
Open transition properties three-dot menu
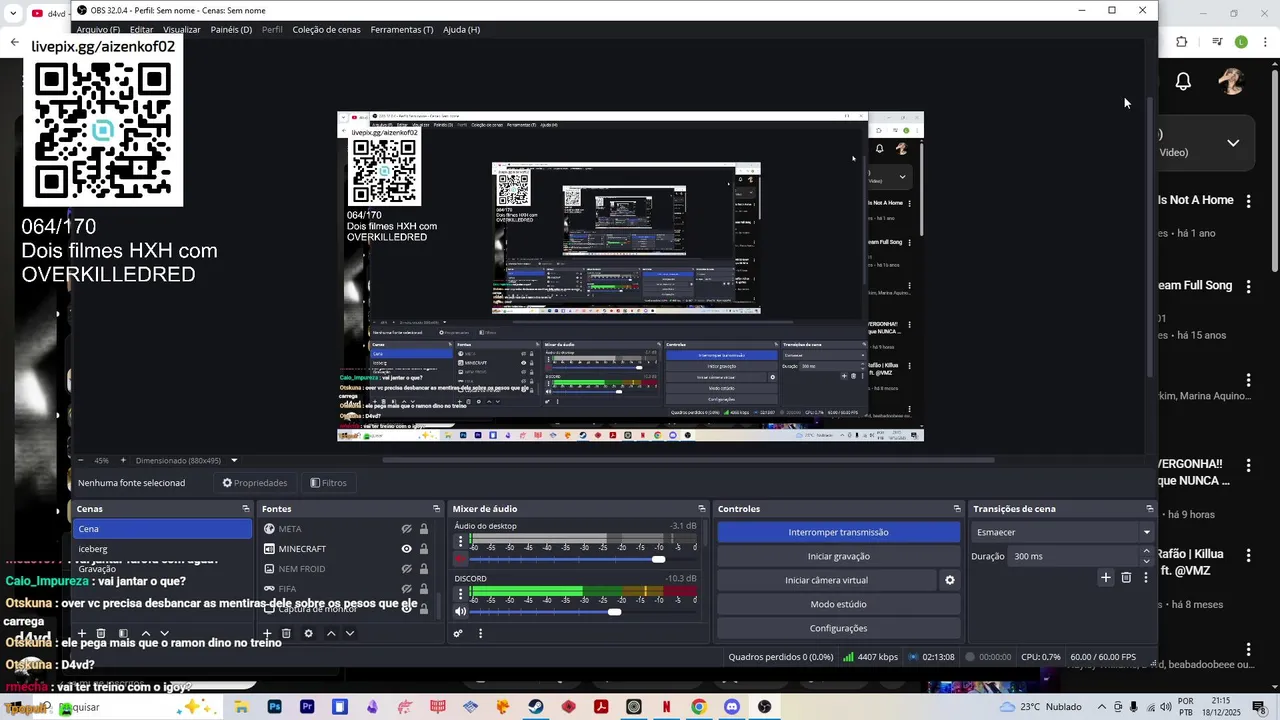(1146, 577)
